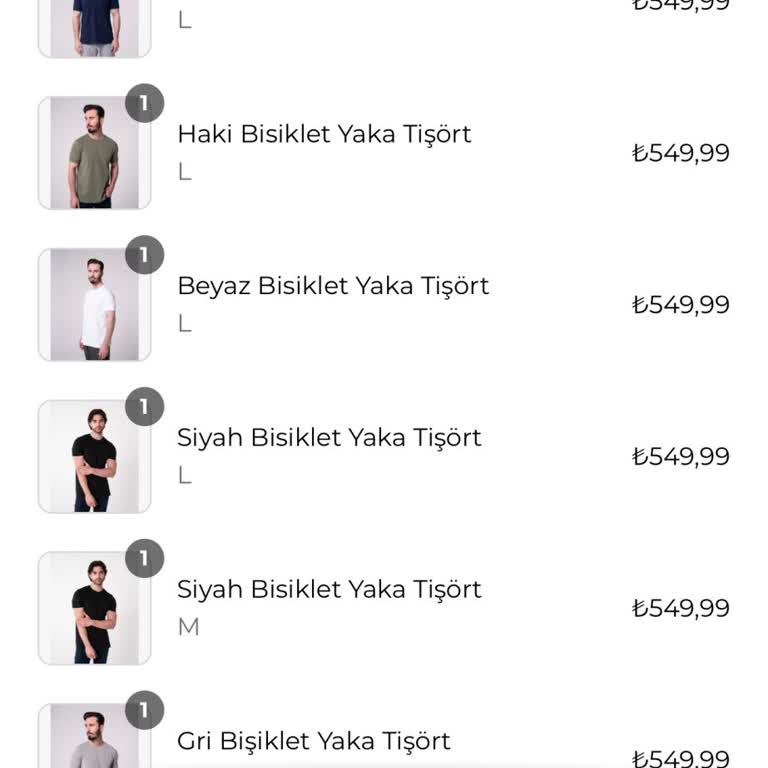
Task: Click quantity badge on Haki t-shirt thumbnail
Action: [x=144, y=103]
